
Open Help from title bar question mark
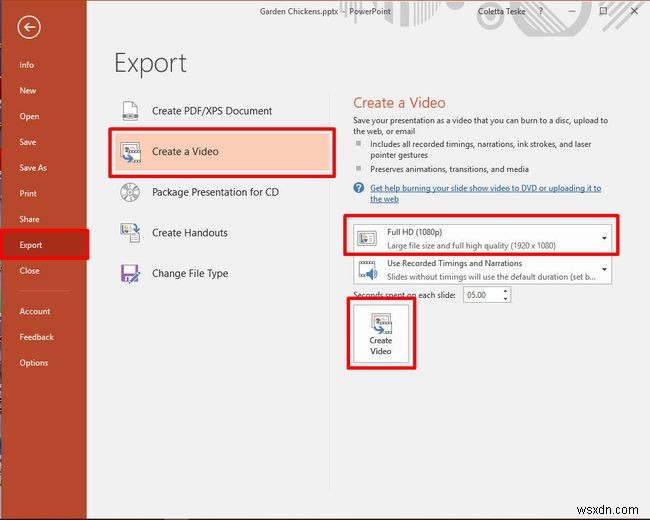point(541,11)
